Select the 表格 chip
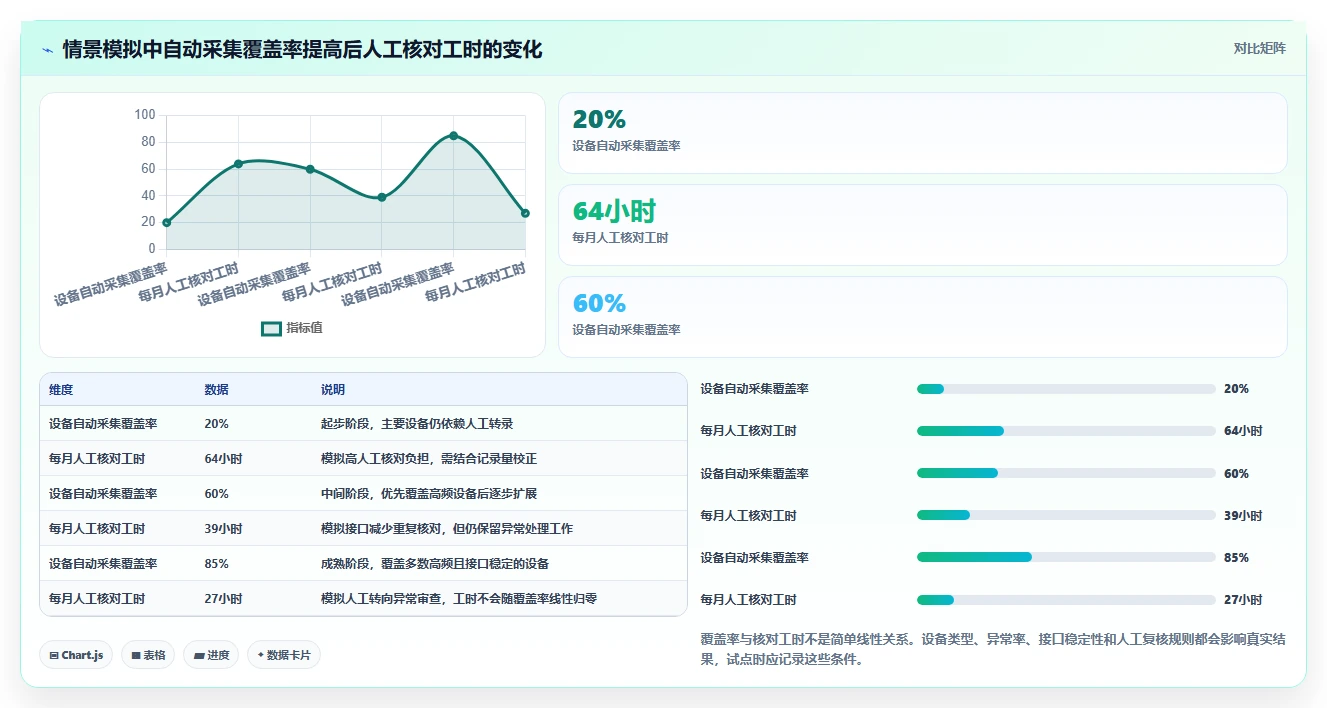The width and height of the screenshot is (1327, 708). (x=148, y=655)
